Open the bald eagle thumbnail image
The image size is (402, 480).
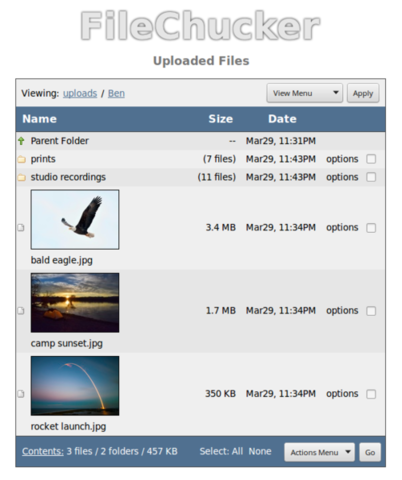(75, 220)
